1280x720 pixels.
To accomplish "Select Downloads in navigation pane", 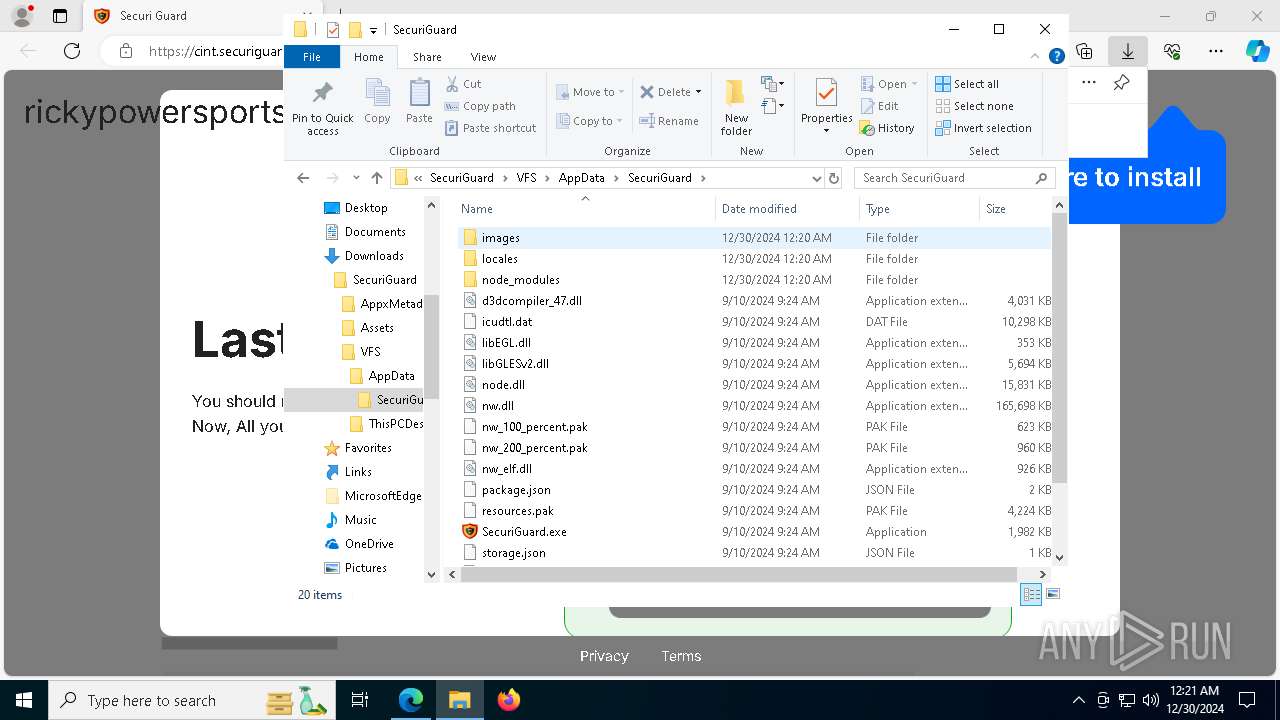I will coord(374,256).
